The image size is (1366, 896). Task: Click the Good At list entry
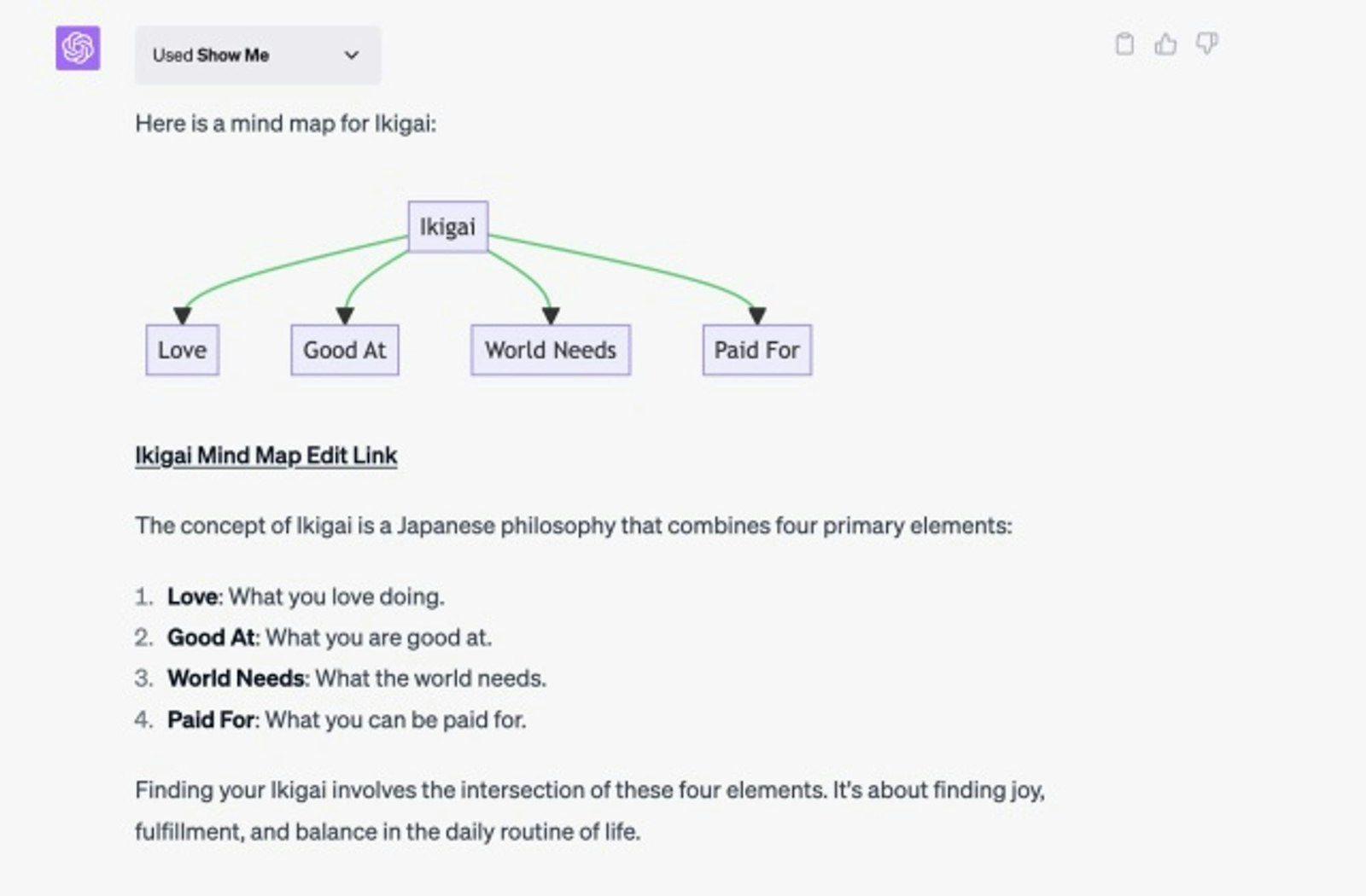tap(212, 637)
